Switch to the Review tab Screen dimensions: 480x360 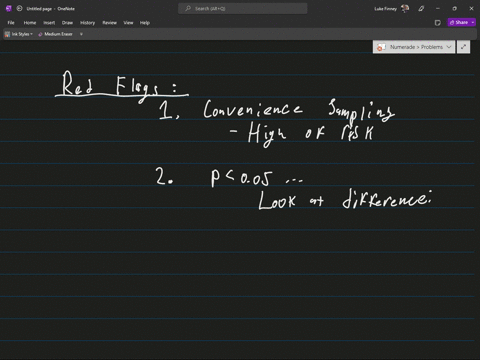(x=109, y=23)
